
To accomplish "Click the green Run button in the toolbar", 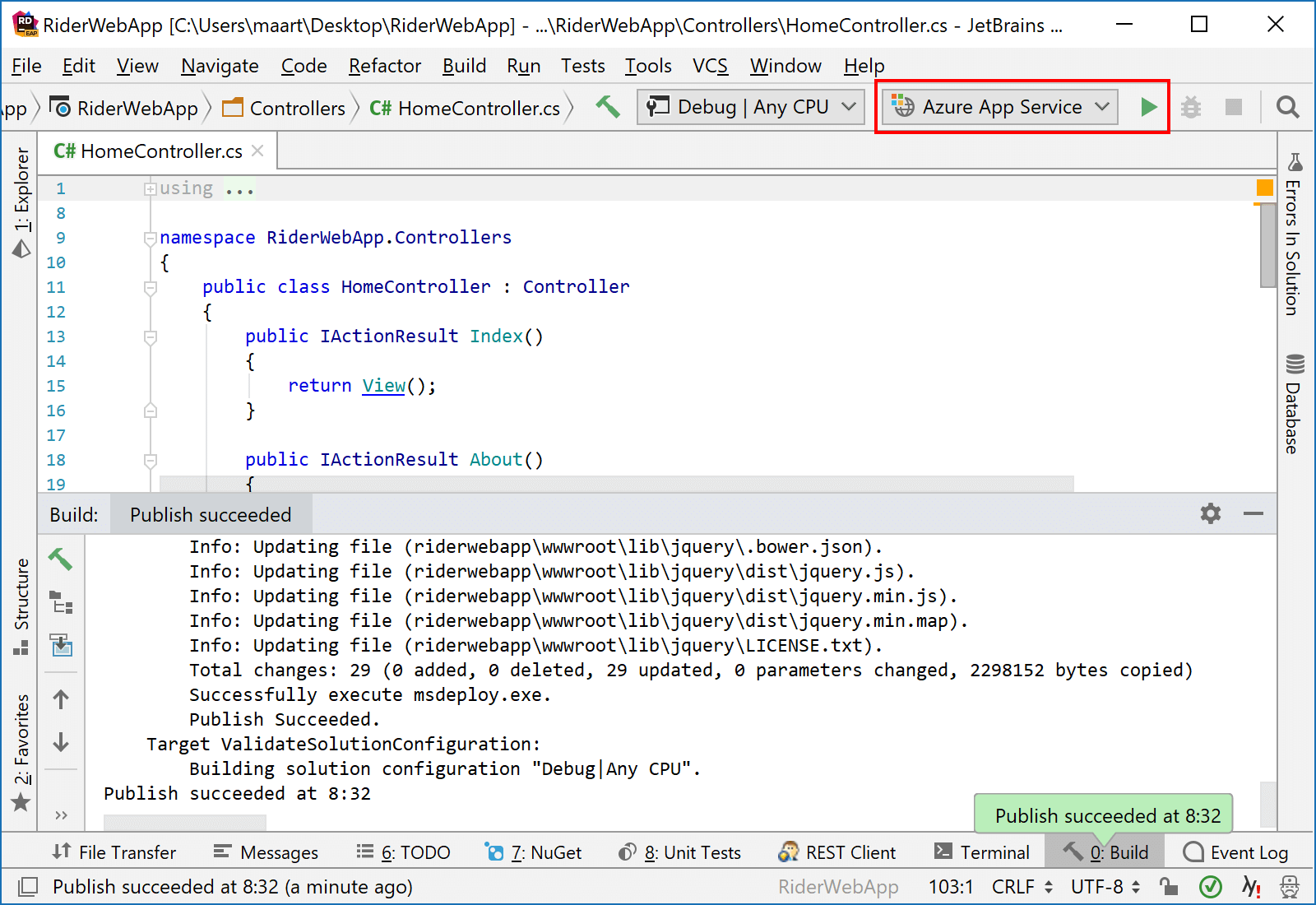I will [1148, 106].
